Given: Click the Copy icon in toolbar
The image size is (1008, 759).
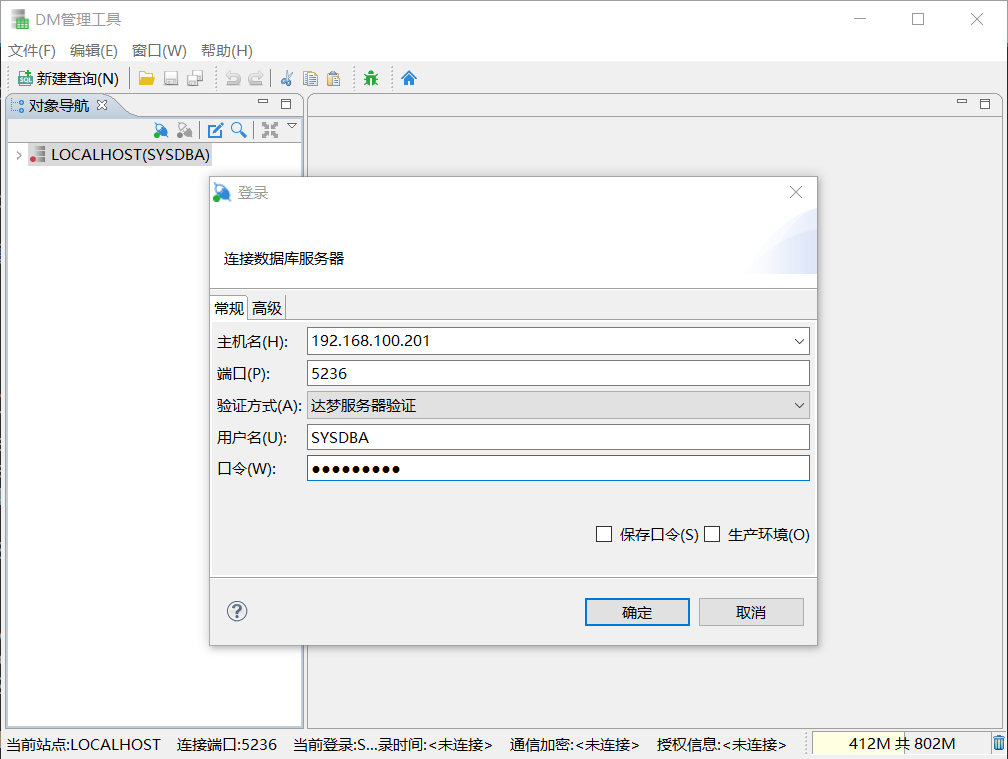Looking at the screenshot, I should point(310,78).
